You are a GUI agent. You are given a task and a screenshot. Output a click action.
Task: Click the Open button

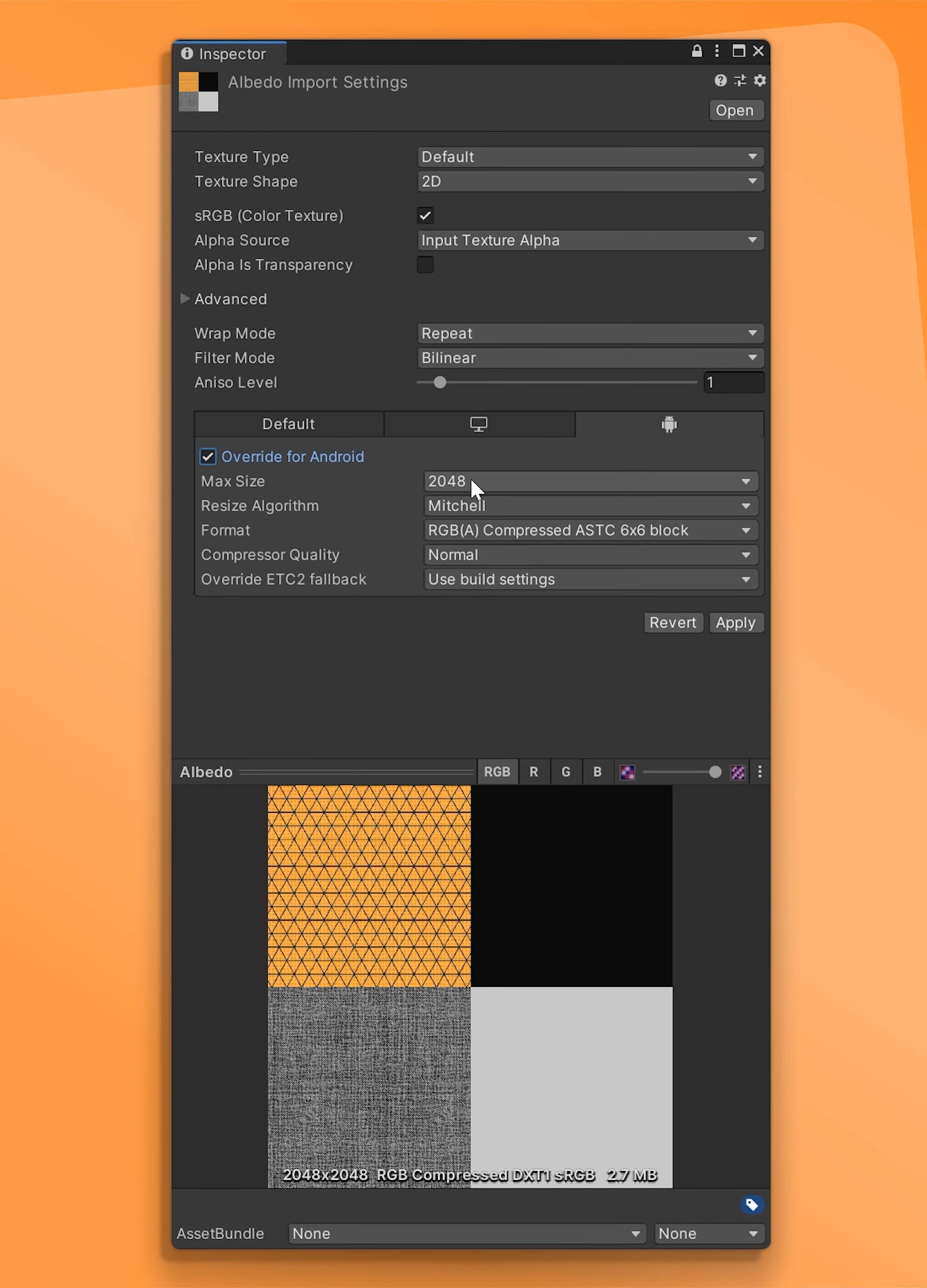click(736, 110)
